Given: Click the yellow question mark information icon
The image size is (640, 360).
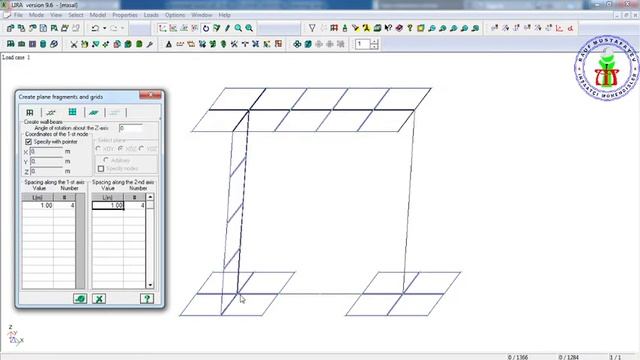Looking at the screenshot, I should tap(410, 28).
